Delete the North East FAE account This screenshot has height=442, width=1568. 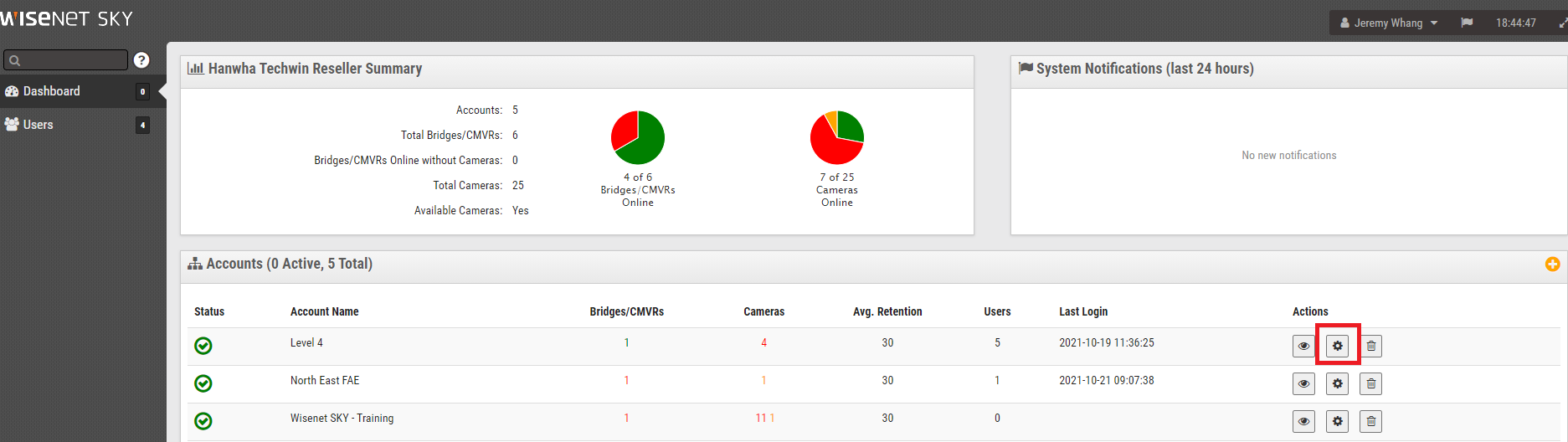tap(1370, 383)
